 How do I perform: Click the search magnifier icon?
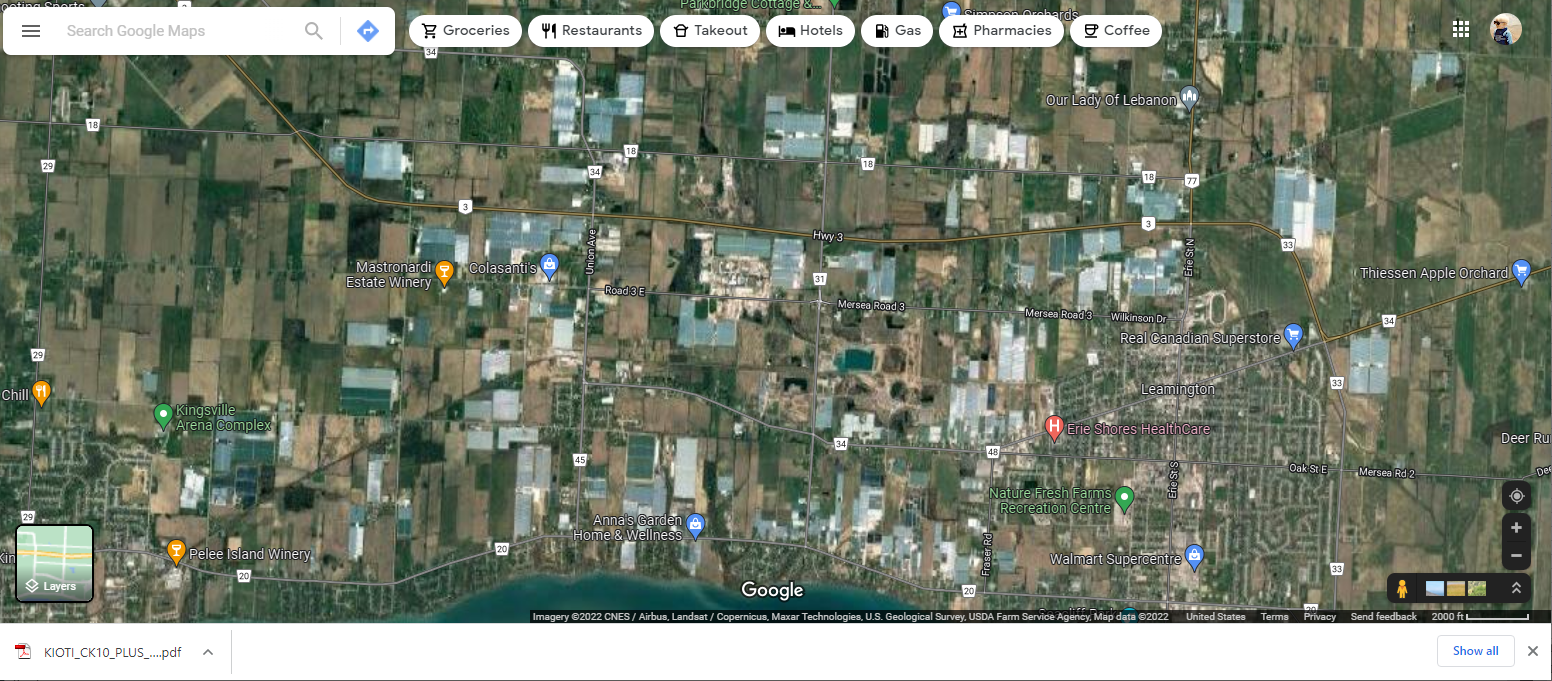314,31
